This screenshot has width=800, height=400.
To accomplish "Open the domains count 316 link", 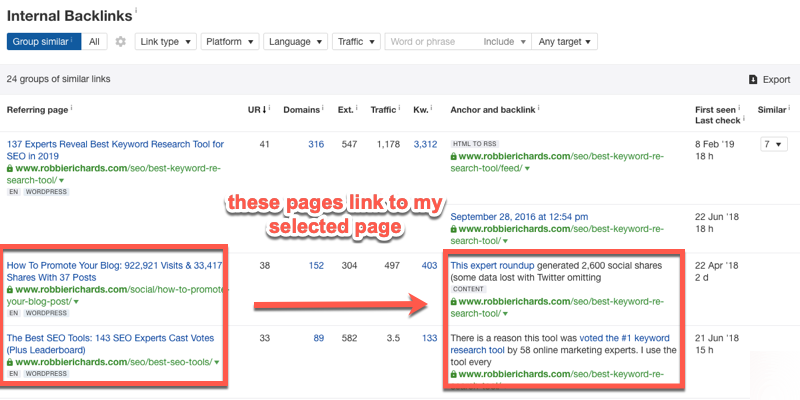I will tap(316, 144).
